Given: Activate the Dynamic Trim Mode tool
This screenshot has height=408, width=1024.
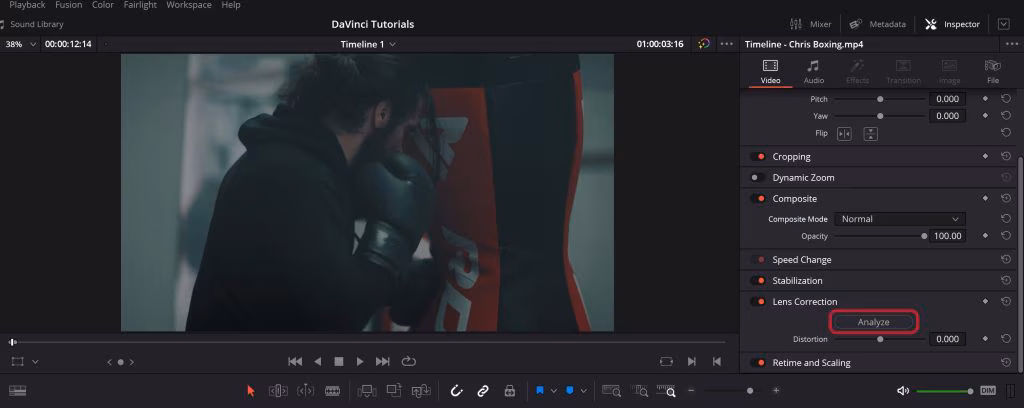Looking at the screenshot, I should tap(305, 390).
